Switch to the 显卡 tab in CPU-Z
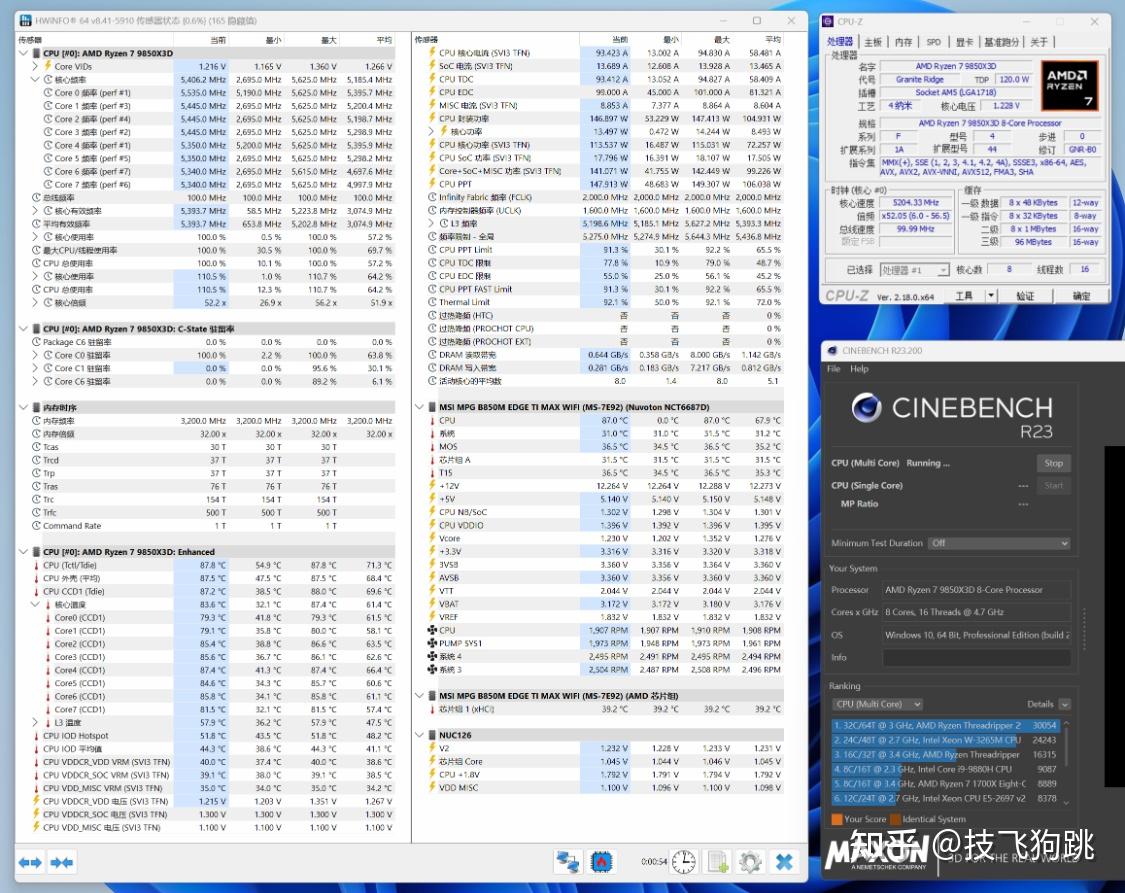 [964, 42]
